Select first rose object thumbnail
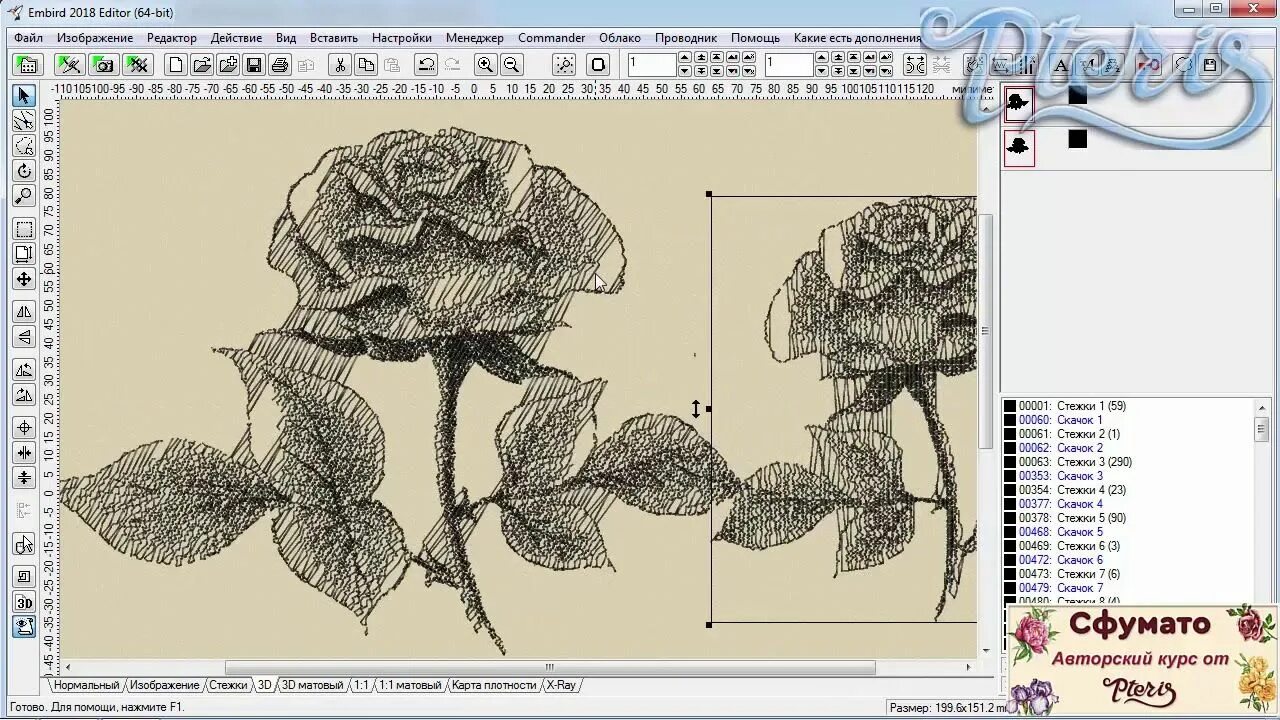 (1019, 103)
